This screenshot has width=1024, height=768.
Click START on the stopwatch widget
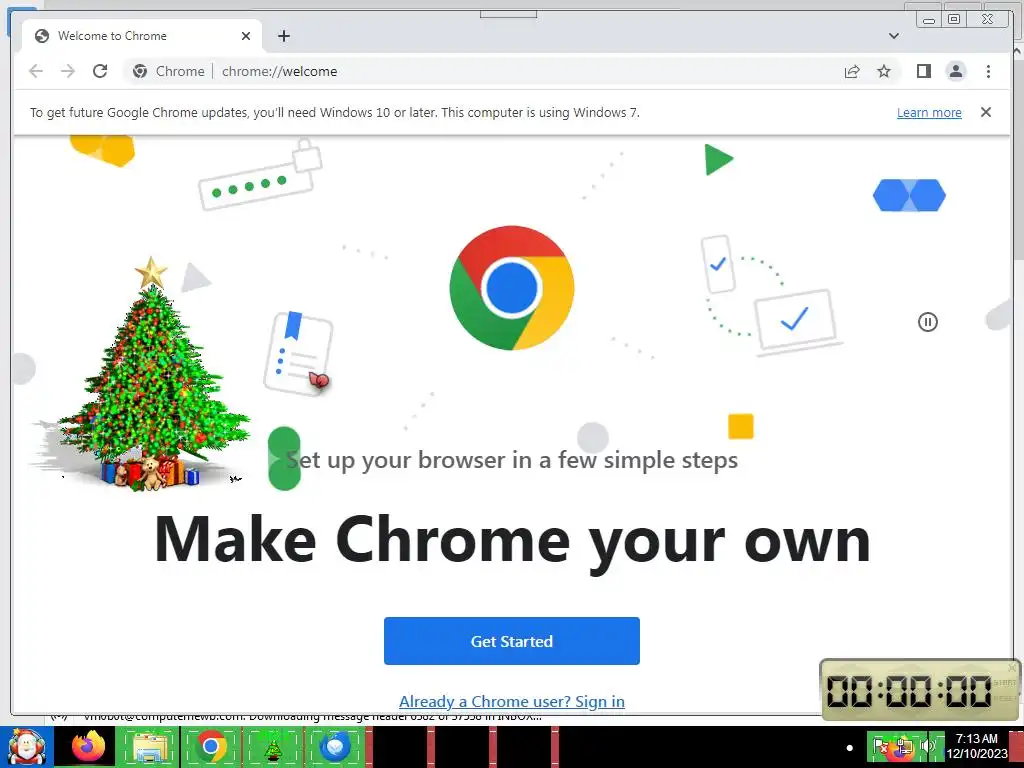click(1004, 682)
